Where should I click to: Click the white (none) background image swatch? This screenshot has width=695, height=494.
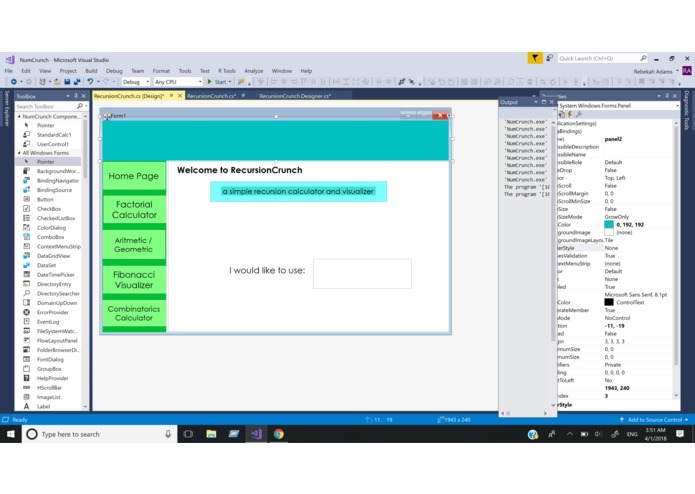click(609, 232)
